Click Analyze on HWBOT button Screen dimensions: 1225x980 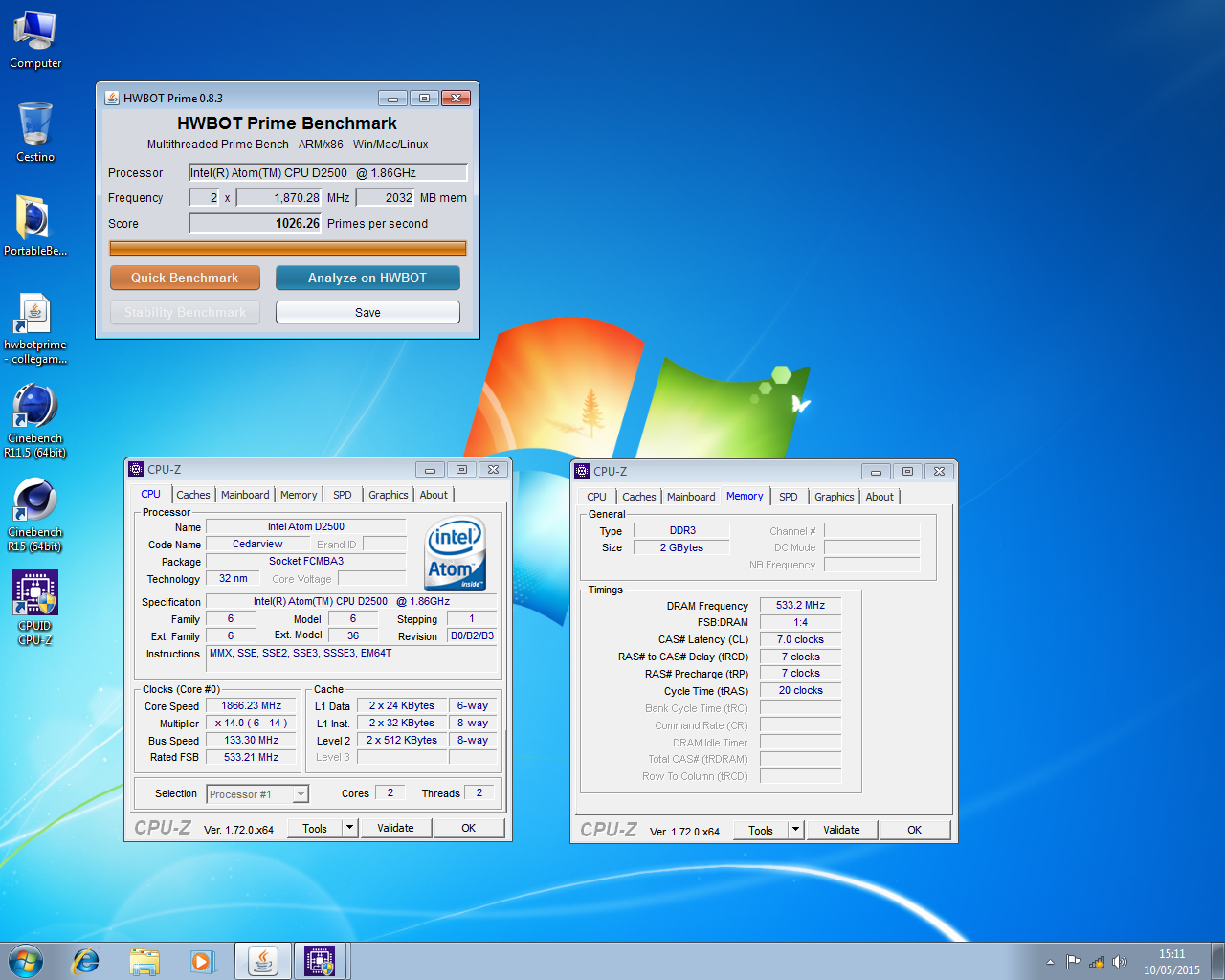tap(367, 278)
